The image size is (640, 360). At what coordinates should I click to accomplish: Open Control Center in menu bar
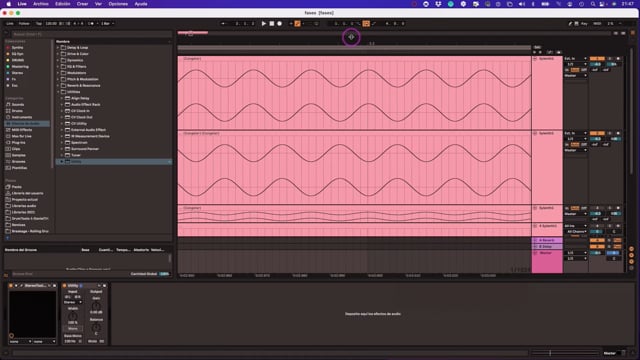click(x=602, y=4)
